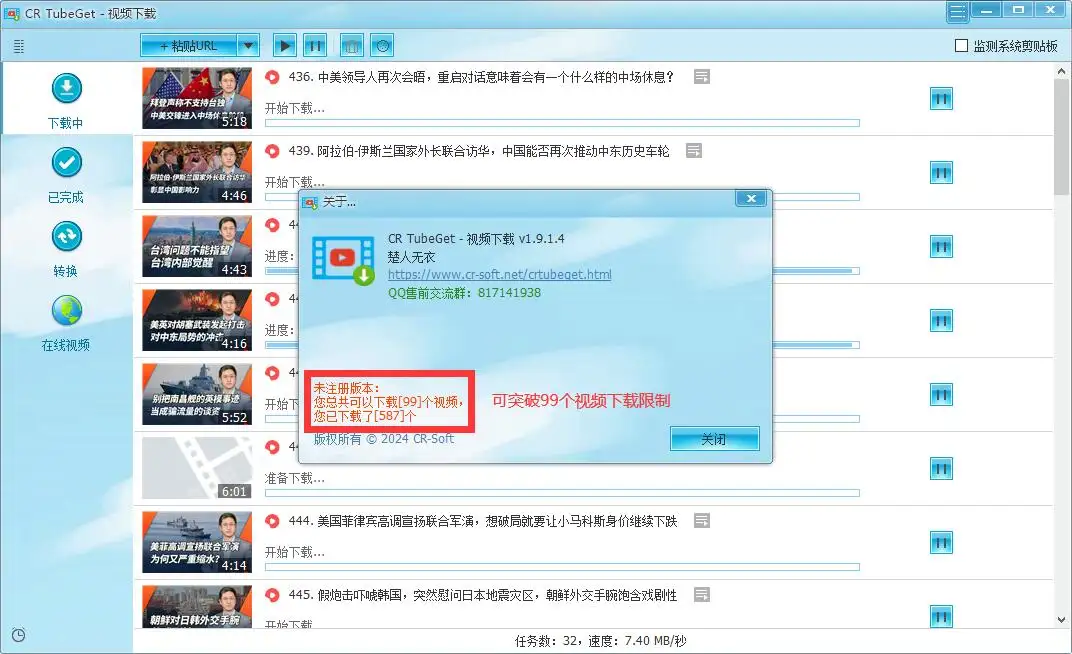Screen dimensions: 1072x654
Task: Enable 监测系统剪贴板 checkbox
Action: 961,46
